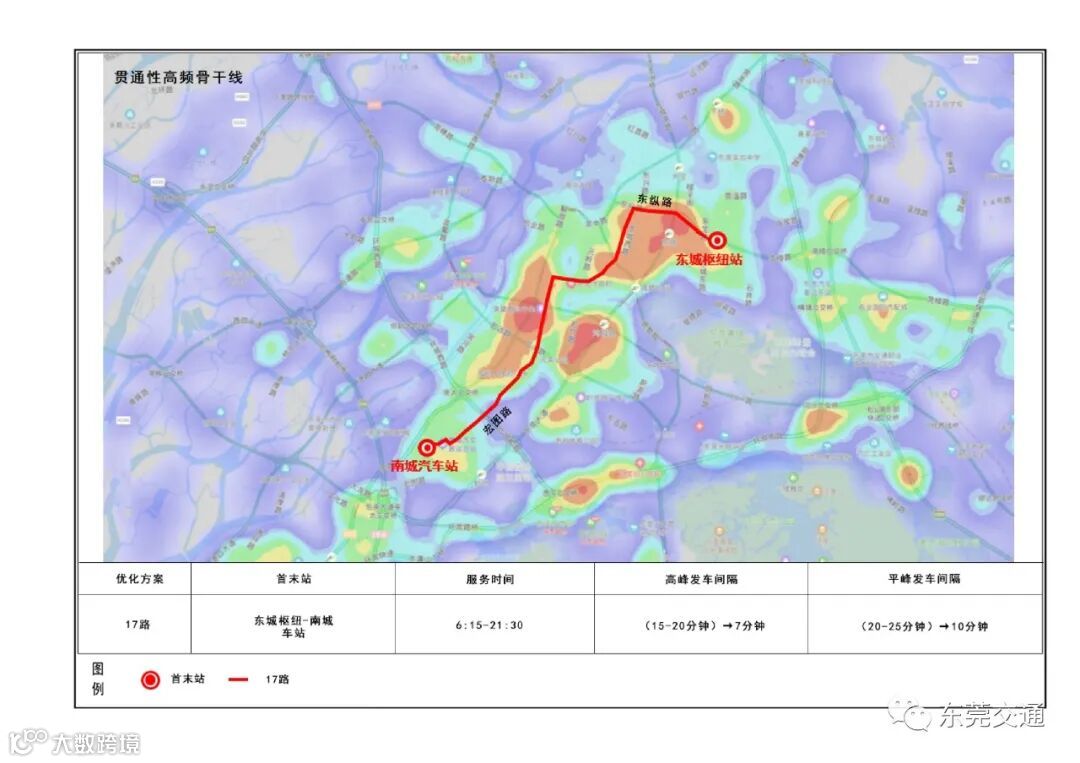Click the 高峰发车间隔 column header
This screenshot has width=1080, height=763.
702,580
